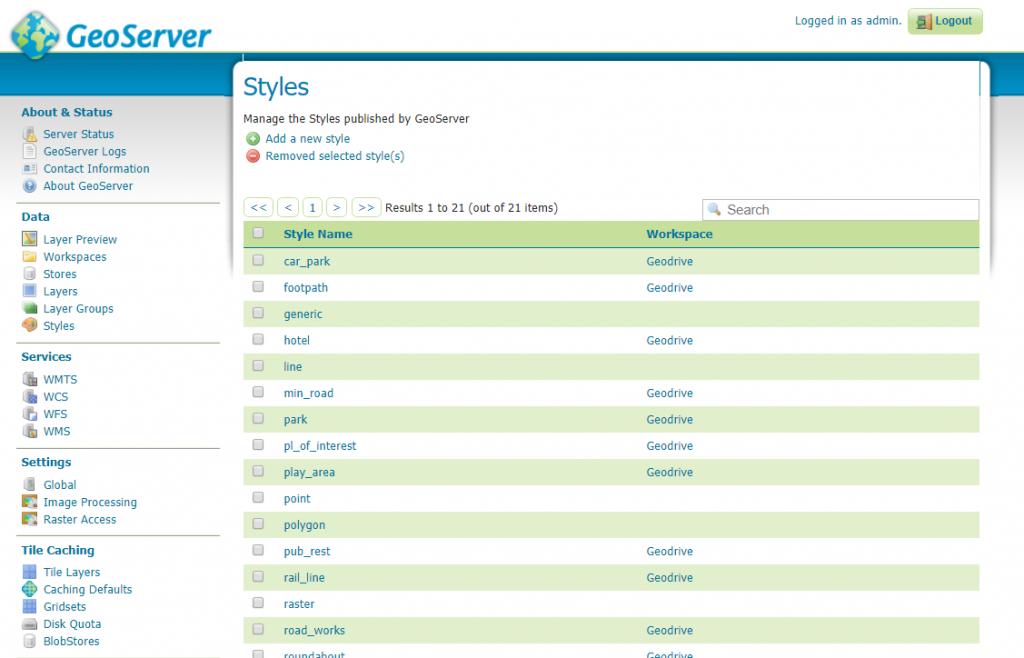
Task: Click Removed selected style(s) link
Action: click(x=334, y=156)
